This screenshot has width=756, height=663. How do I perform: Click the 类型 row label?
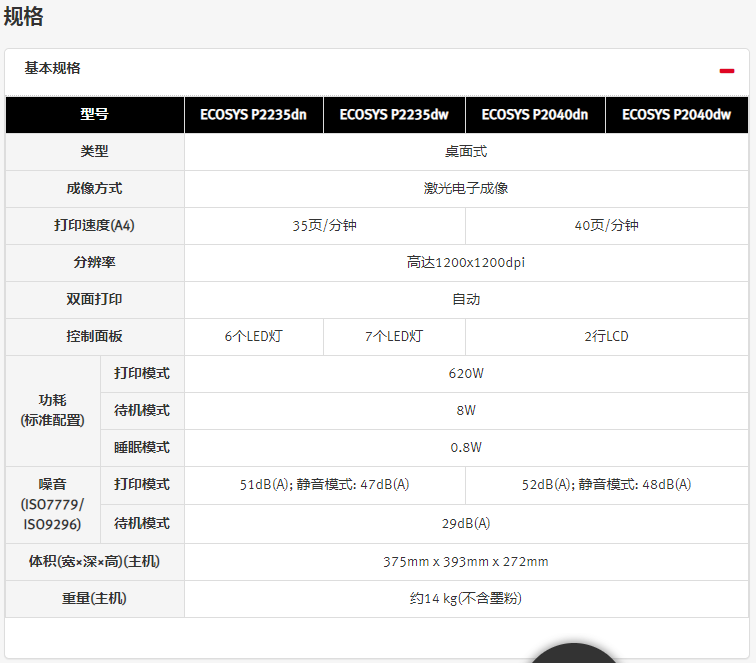[x=94, y=151]
